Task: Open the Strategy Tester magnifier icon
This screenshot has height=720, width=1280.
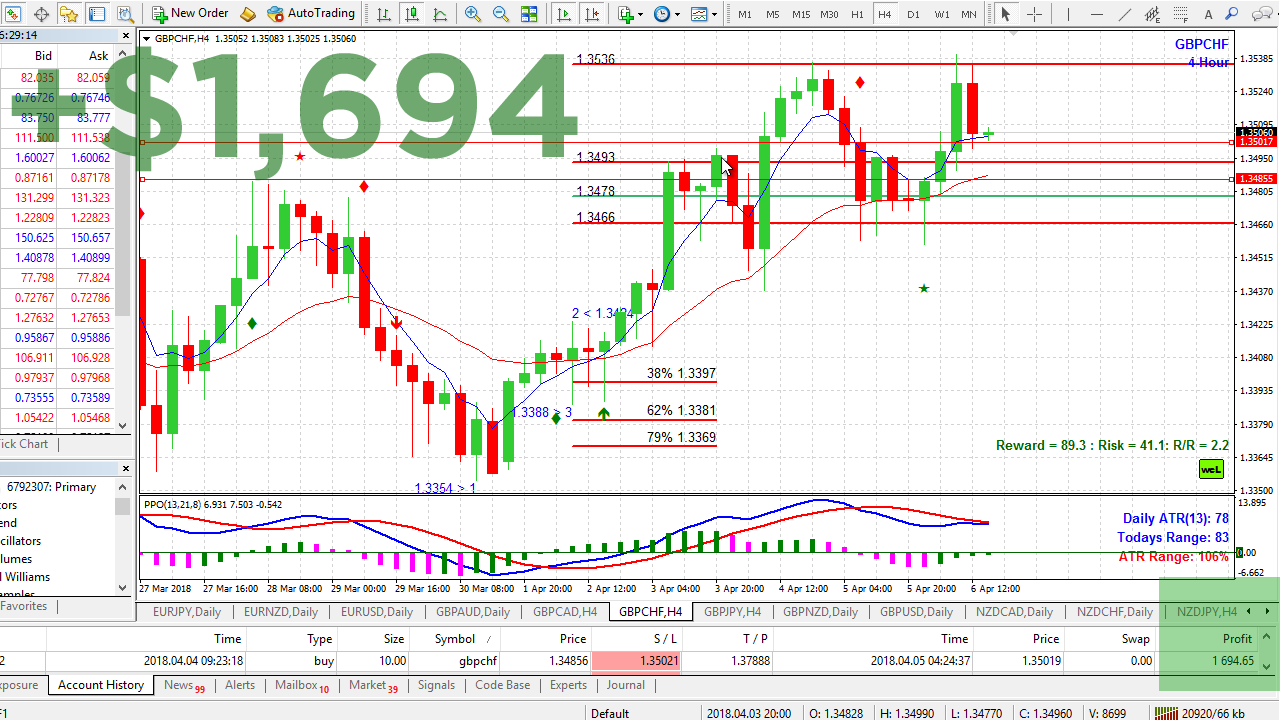Action: coord(125,14)
